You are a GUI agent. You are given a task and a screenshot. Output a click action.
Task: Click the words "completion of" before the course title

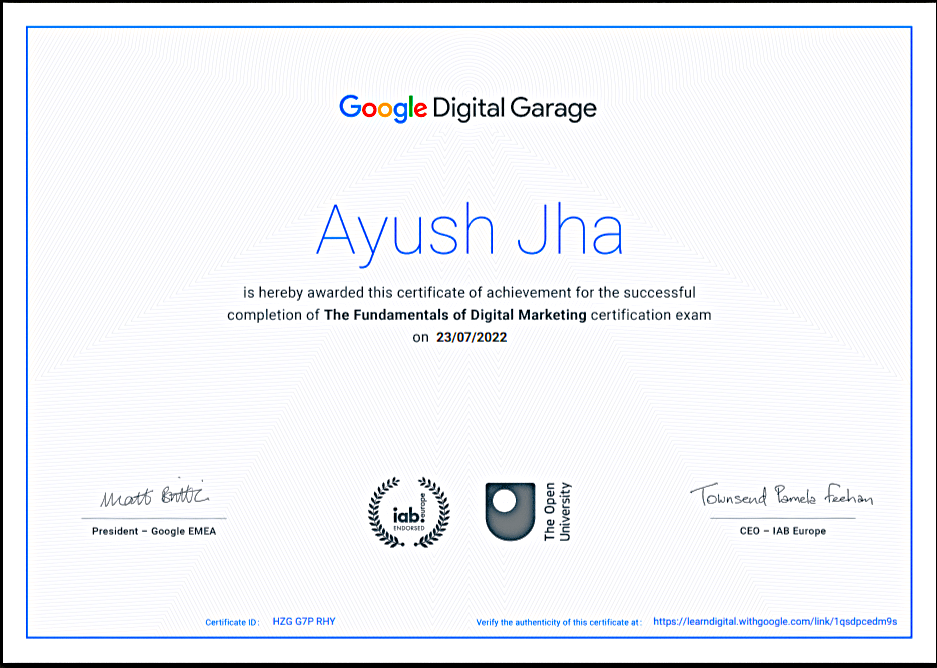click(273, 315)
